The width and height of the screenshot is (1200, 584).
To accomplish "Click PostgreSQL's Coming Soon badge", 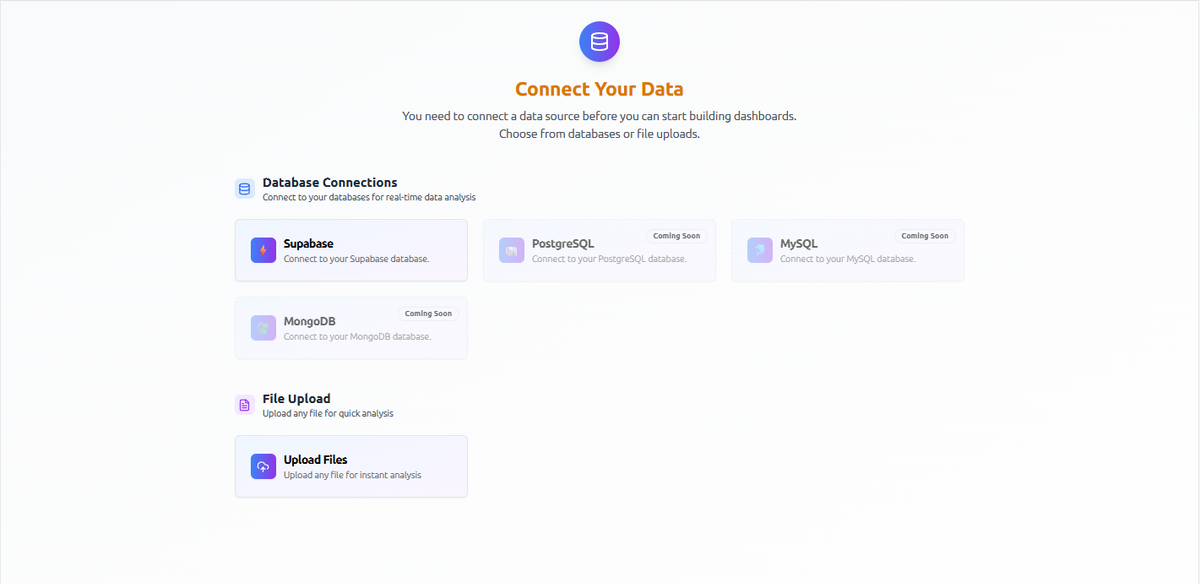I will pos(677,236).
